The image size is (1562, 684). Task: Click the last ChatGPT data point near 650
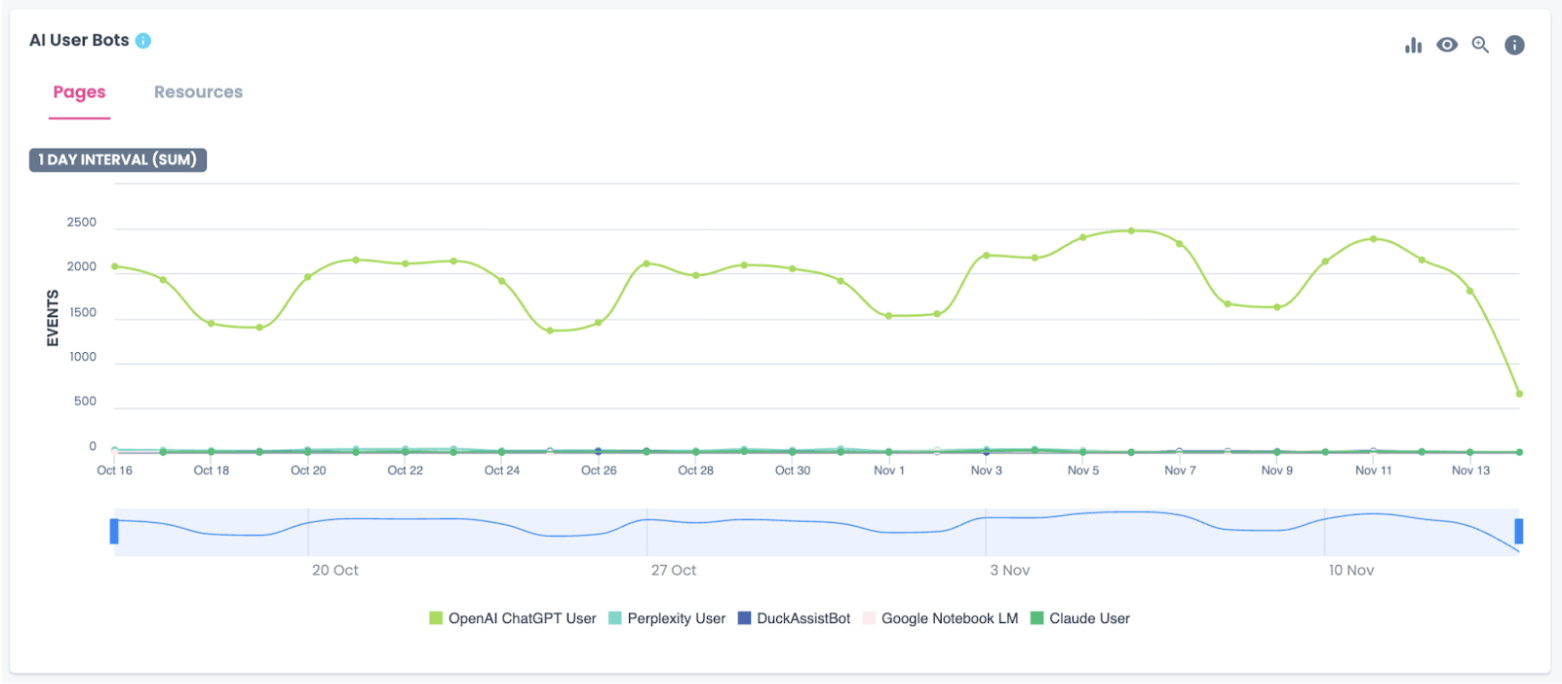(1519, 394)
